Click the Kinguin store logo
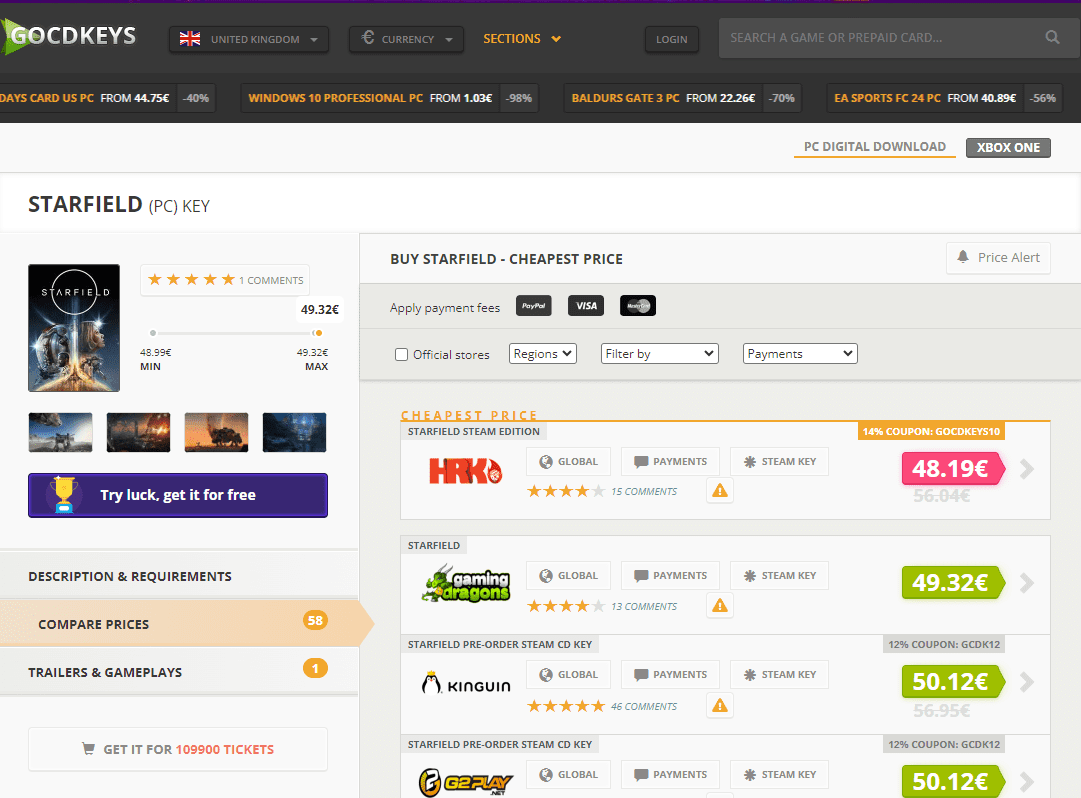The width and height of the screenshot is (1081, 798). (466, 685)
